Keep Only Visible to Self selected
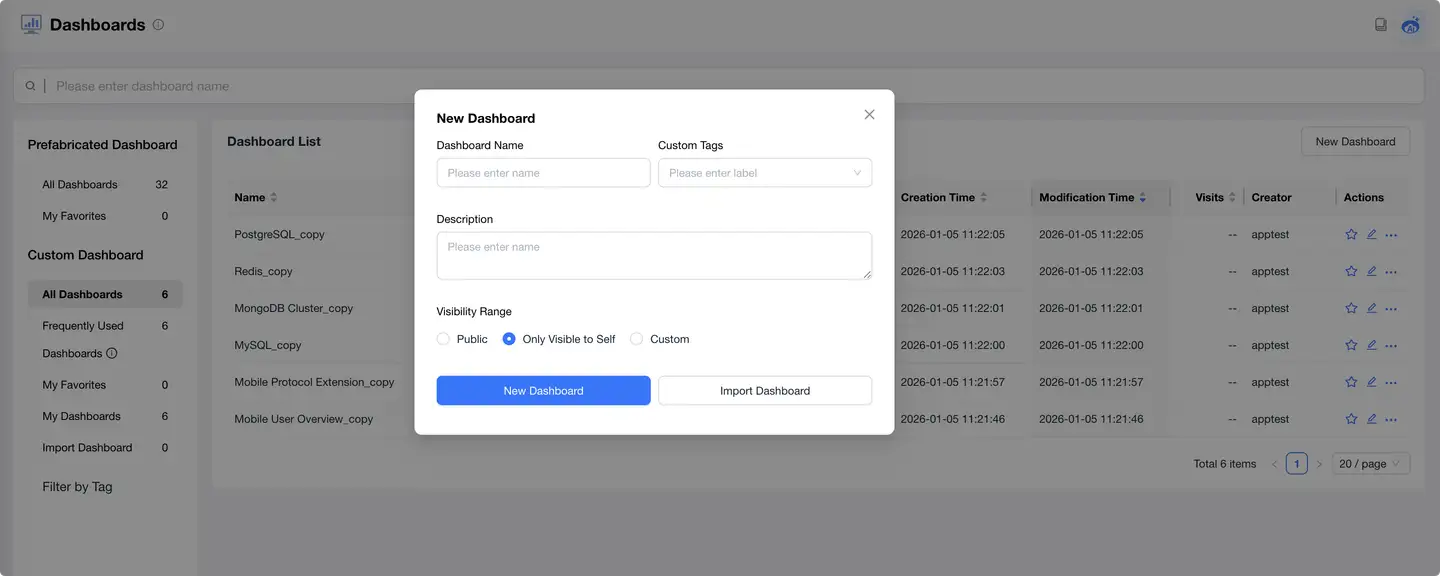The height and width of the screenshot is (576, 1440). [509, 338]
